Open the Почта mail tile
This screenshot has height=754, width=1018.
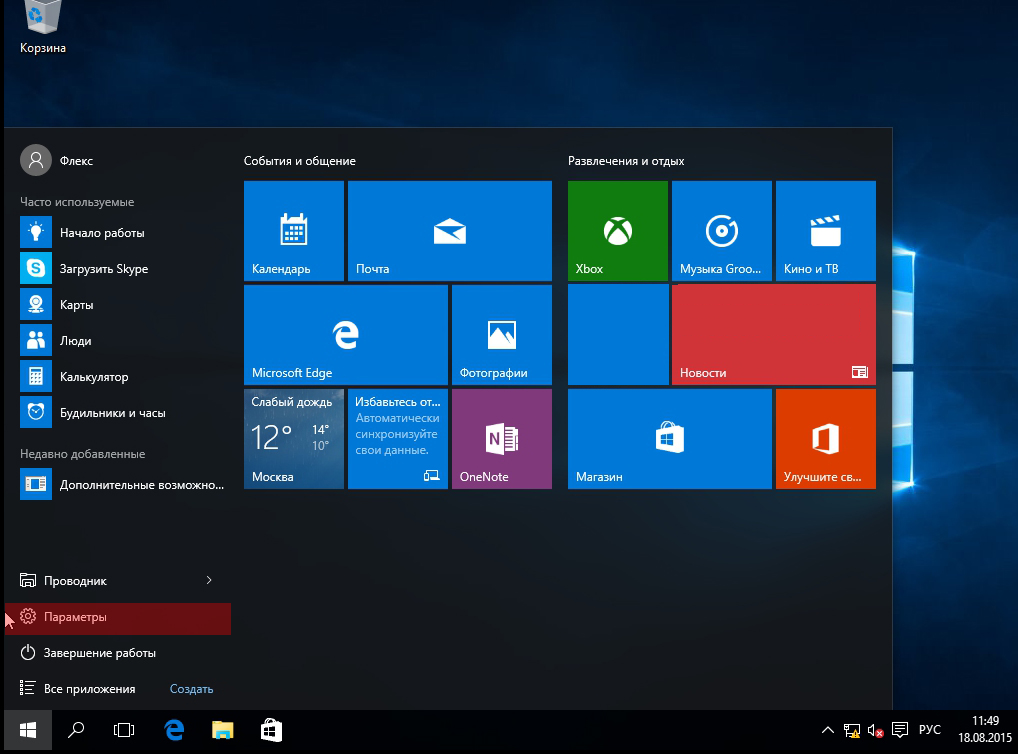[449, 231]
